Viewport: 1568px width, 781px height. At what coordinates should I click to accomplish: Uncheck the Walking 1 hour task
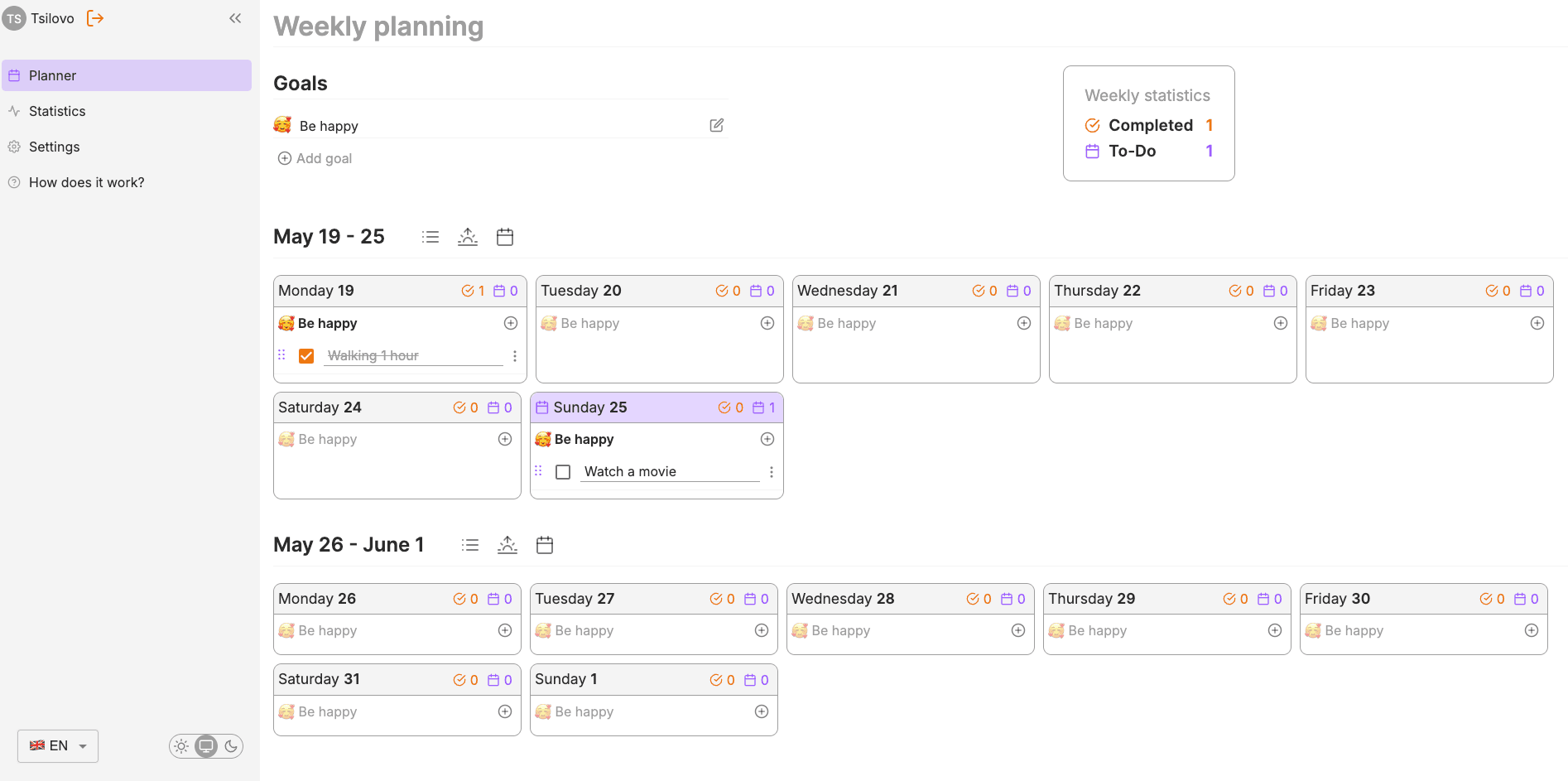coord(306,356)
